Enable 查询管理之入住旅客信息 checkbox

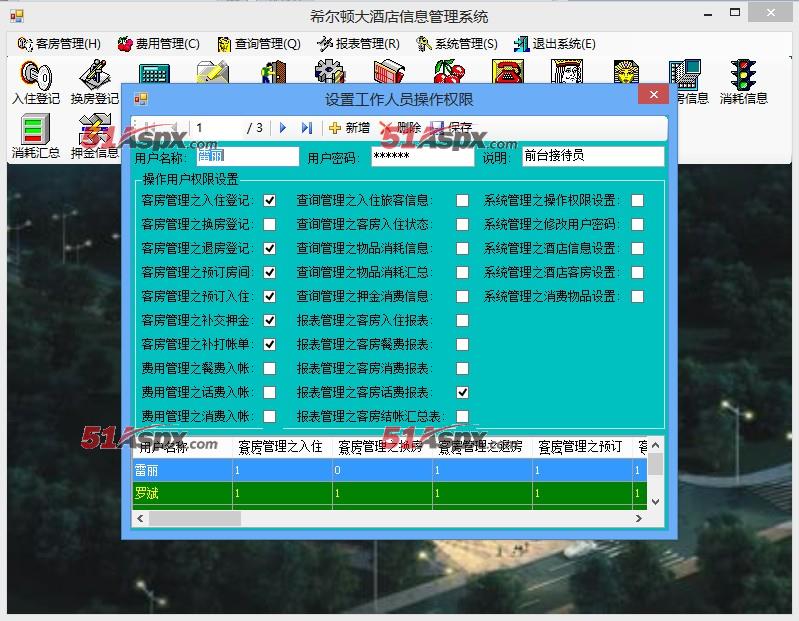click(462, 201)
